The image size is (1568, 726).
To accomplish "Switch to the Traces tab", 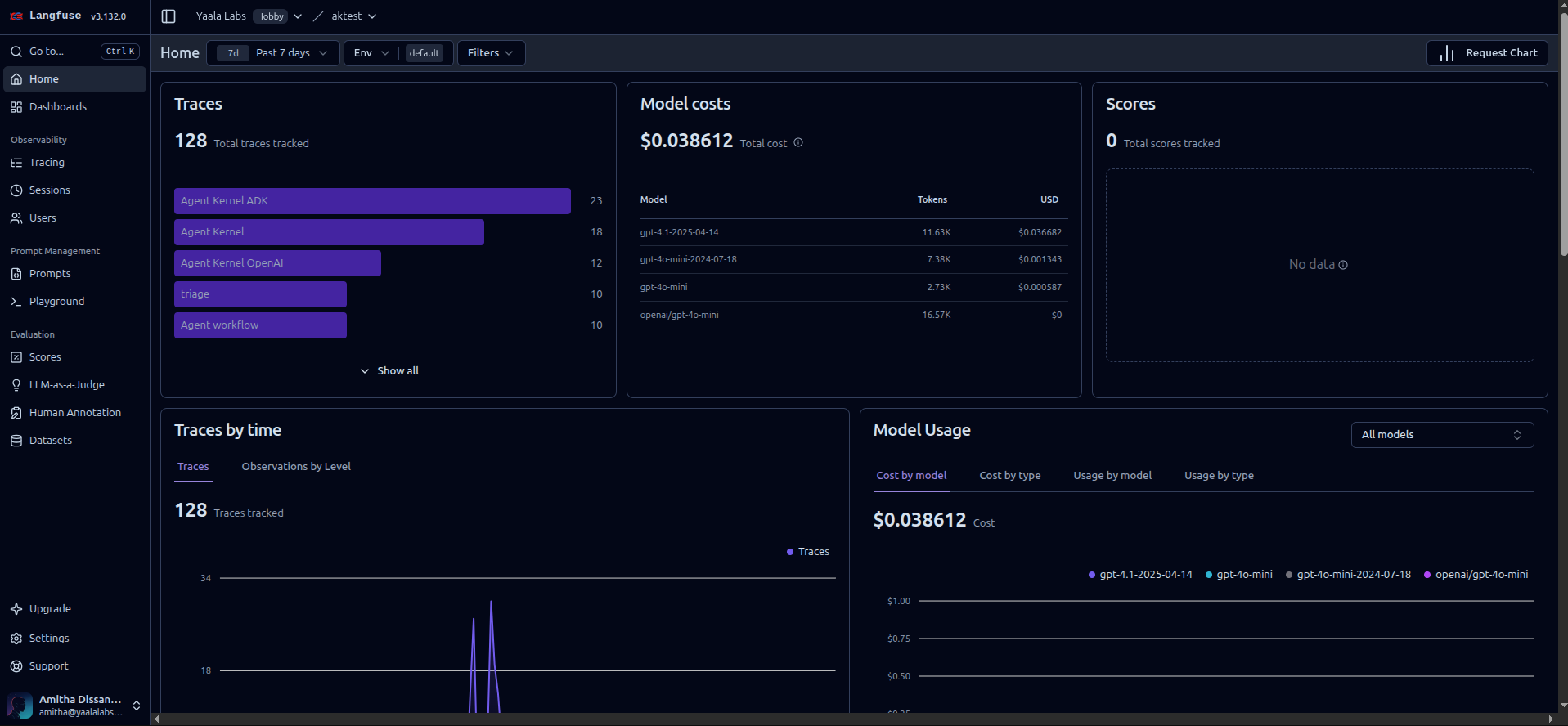I will (x=193, y=467).
